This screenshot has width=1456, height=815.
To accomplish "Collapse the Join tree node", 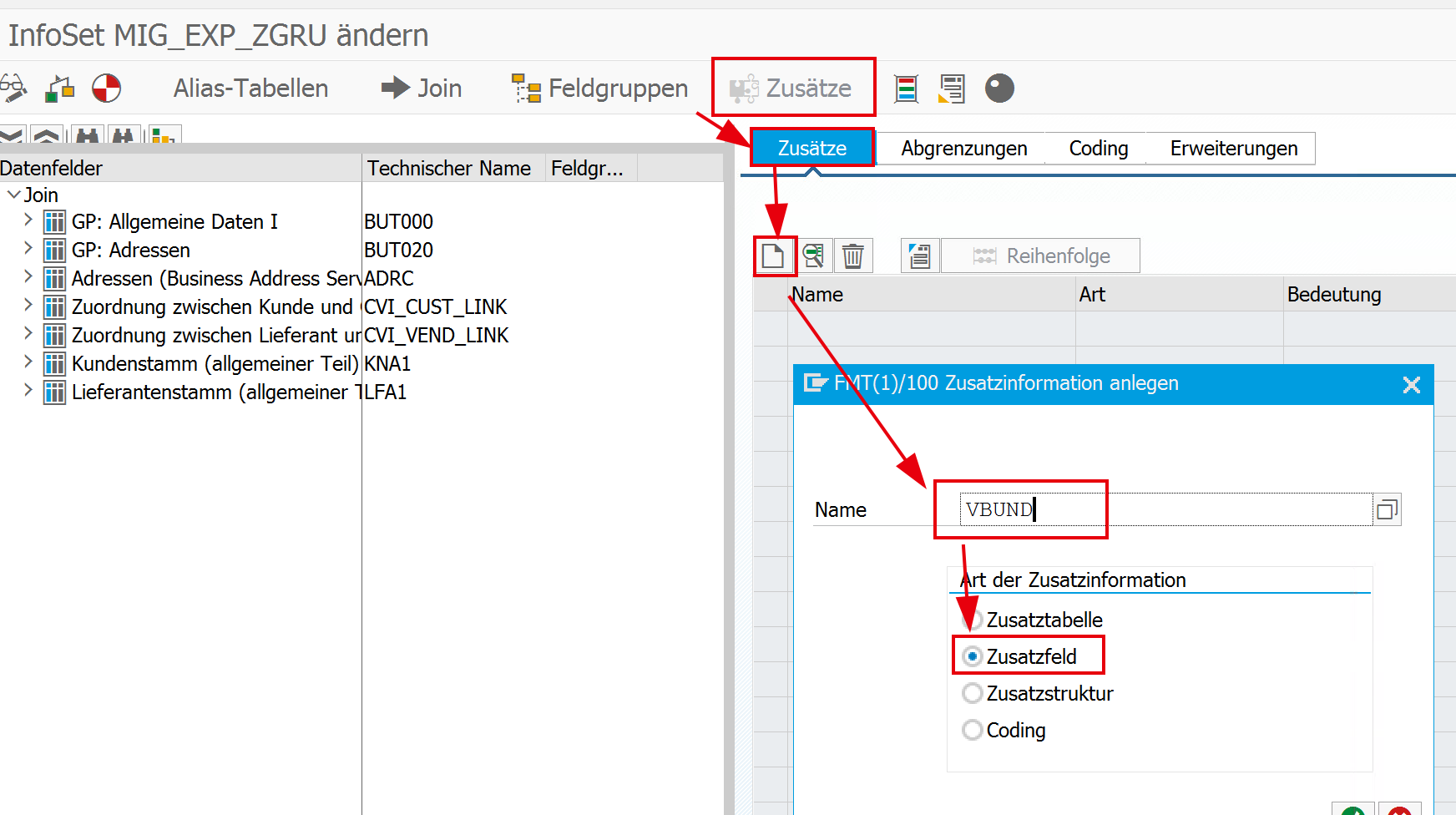I will tap(13, 195).
